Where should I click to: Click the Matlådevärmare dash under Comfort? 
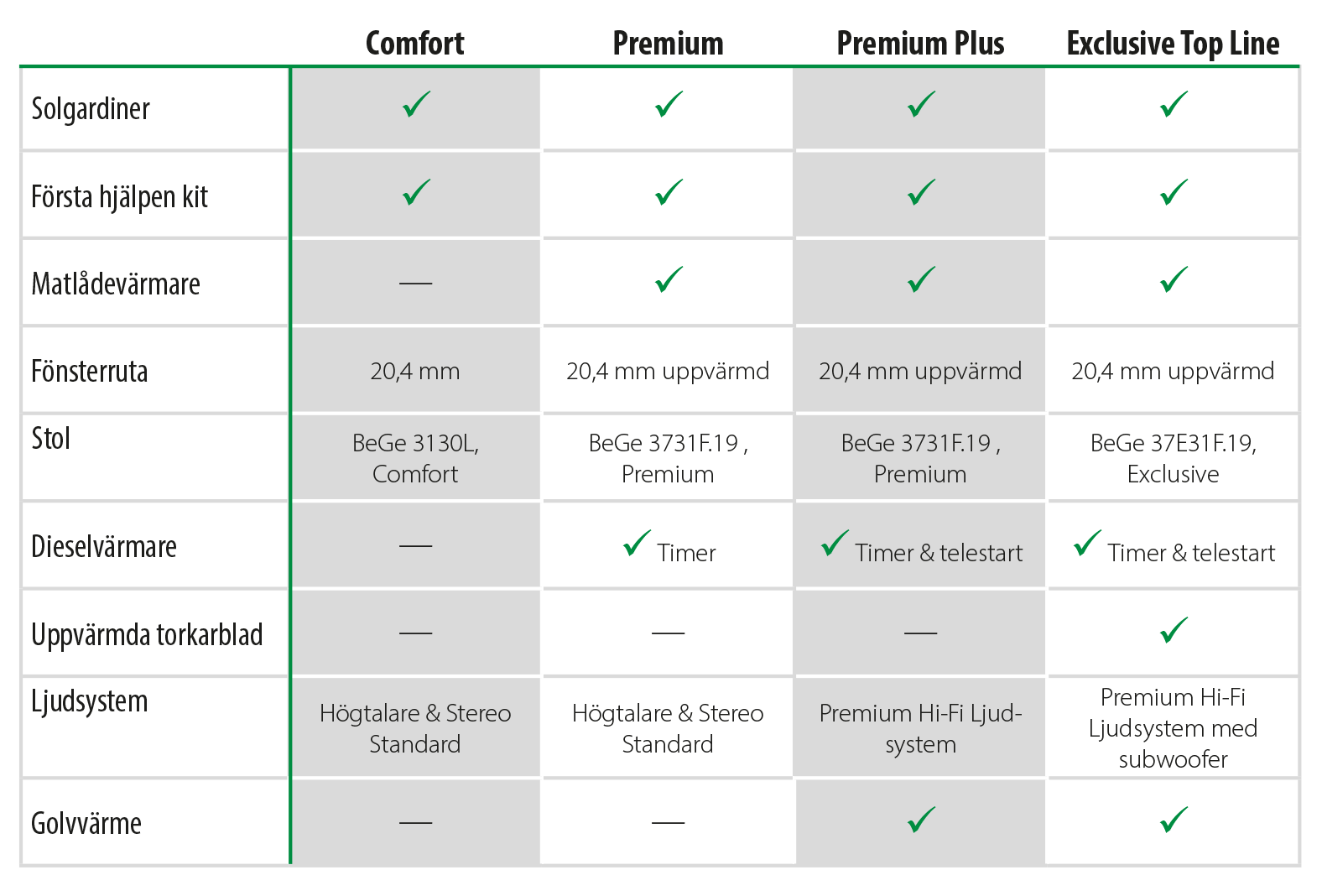point(415,284)
